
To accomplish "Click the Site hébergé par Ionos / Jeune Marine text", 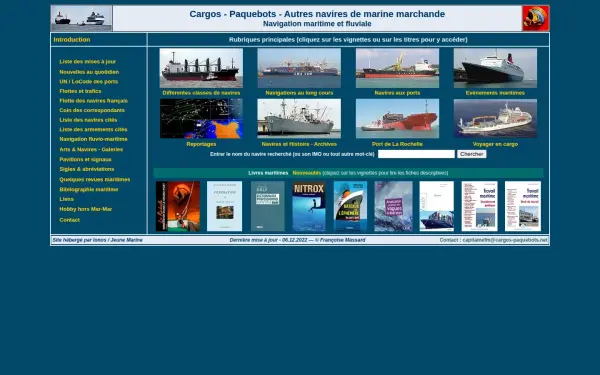I will tap(98, 240).
